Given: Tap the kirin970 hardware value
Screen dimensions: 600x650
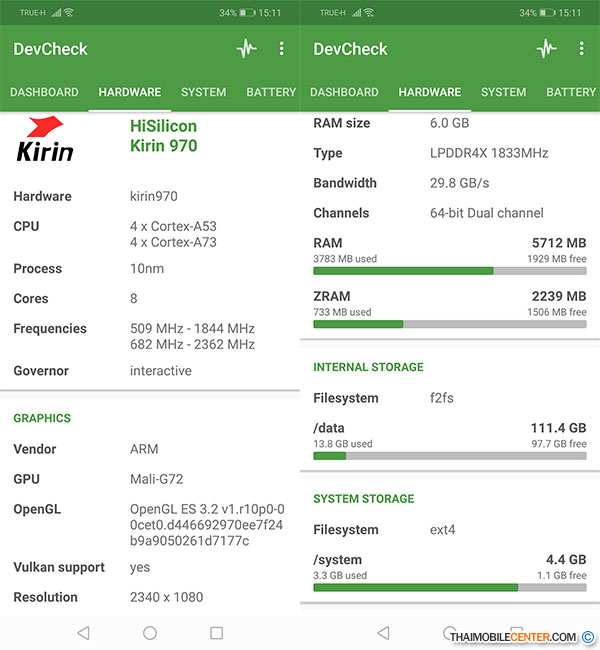Looking at the screenshot, I should (154, 196).
